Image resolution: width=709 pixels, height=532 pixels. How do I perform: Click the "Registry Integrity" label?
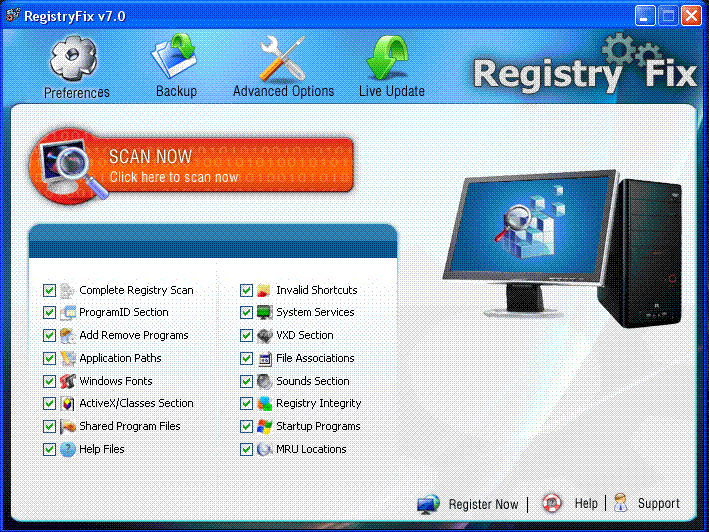coord(318,404)
